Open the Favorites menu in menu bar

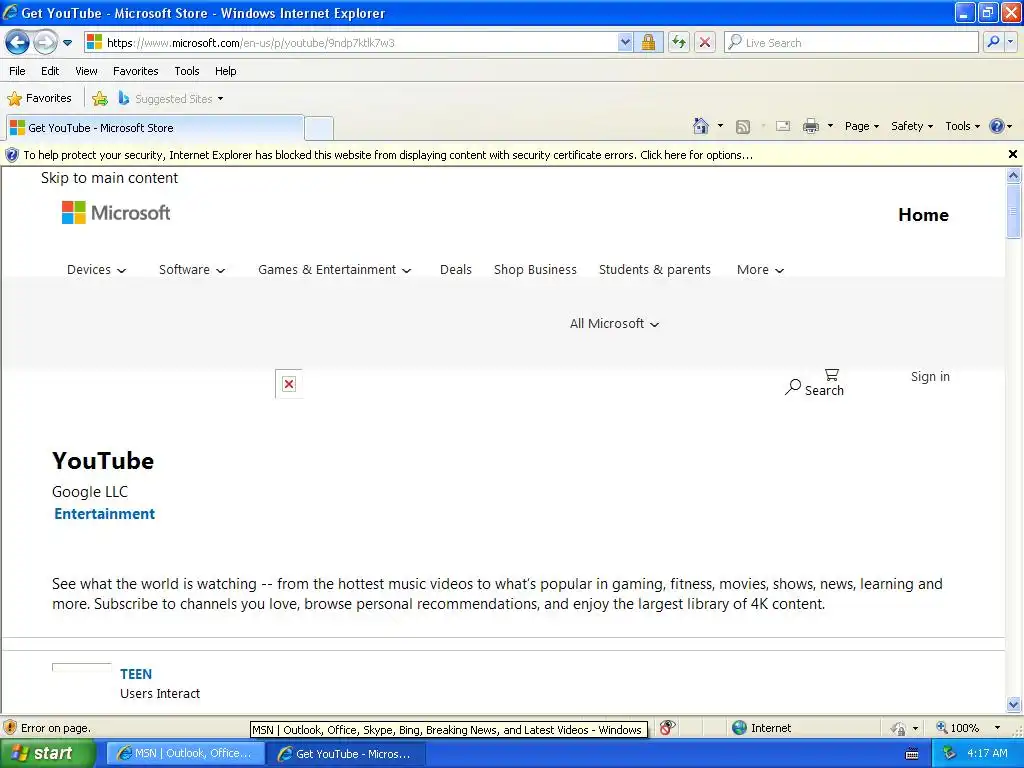136,71
